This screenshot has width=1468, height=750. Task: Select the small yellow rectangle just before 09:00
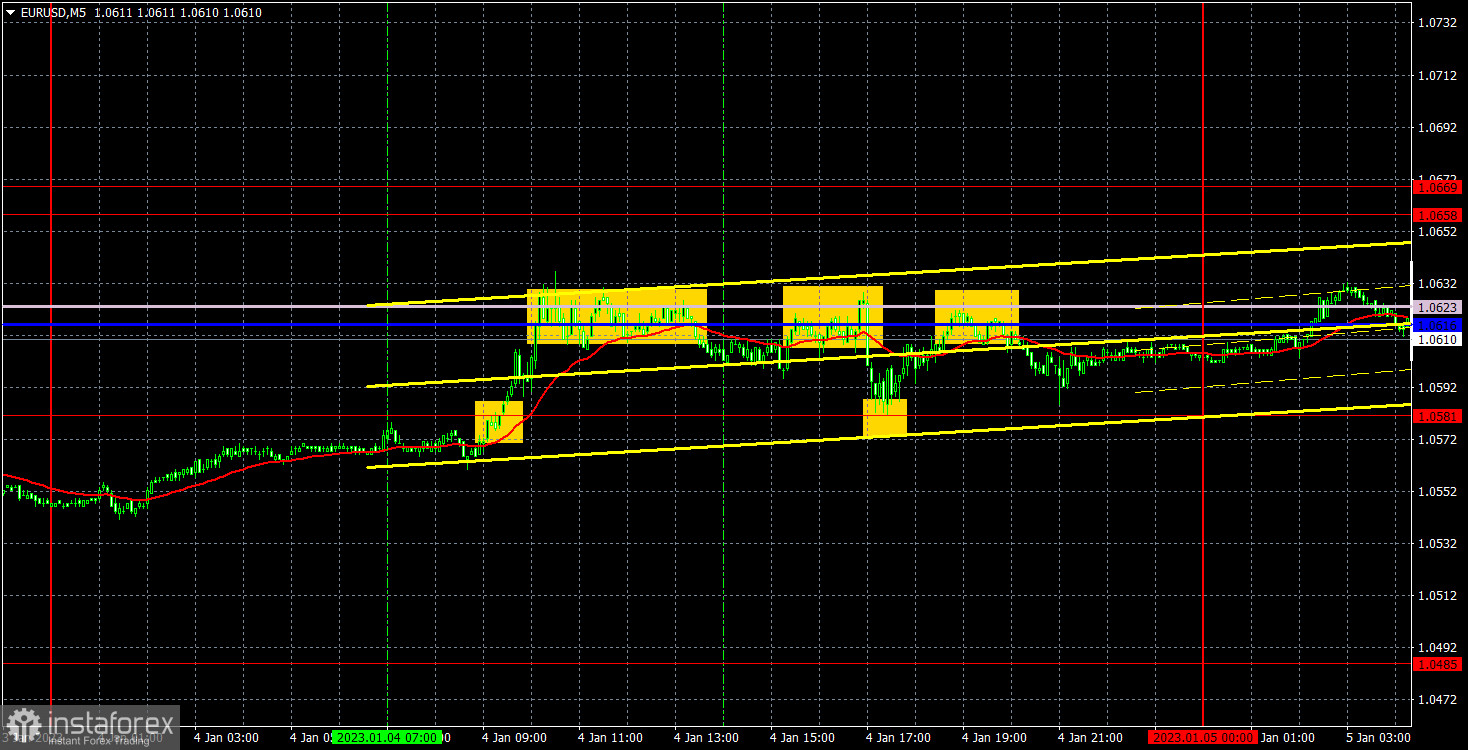[x=499, y=421]
